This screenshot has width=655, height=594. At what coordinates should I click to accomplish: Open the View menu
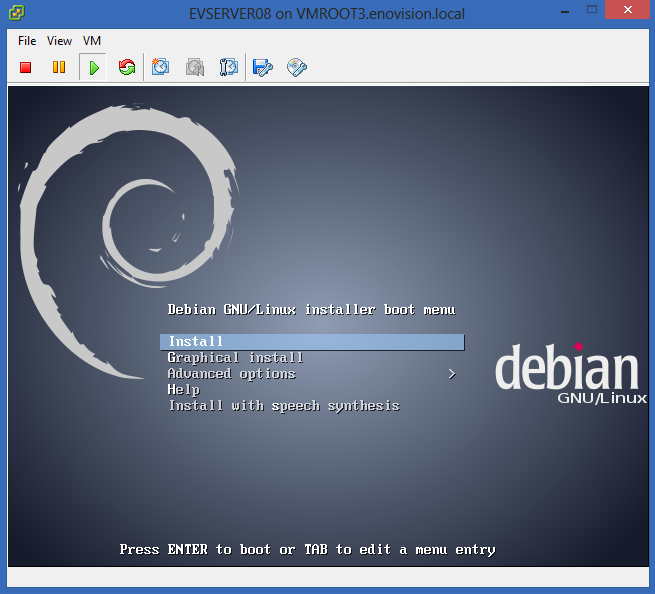coord(59,41)
